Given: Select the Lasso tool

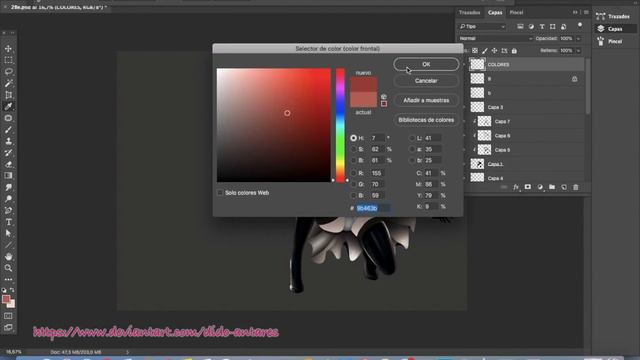Looking at the screenshot, I should (8, 72).
